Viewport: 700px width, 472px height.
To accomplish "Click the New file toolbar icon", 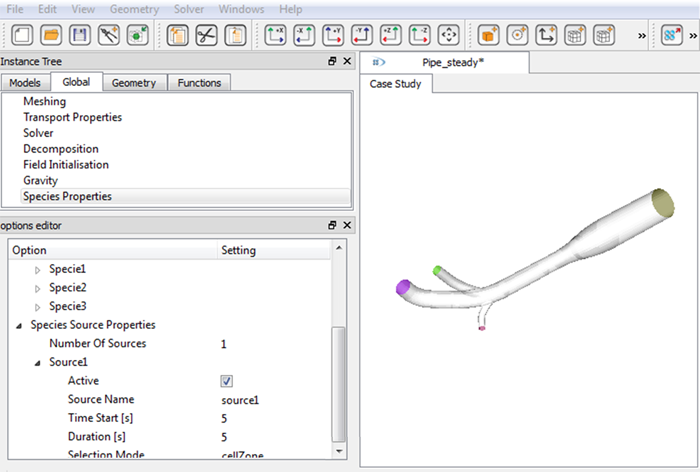I will point(22,36).
